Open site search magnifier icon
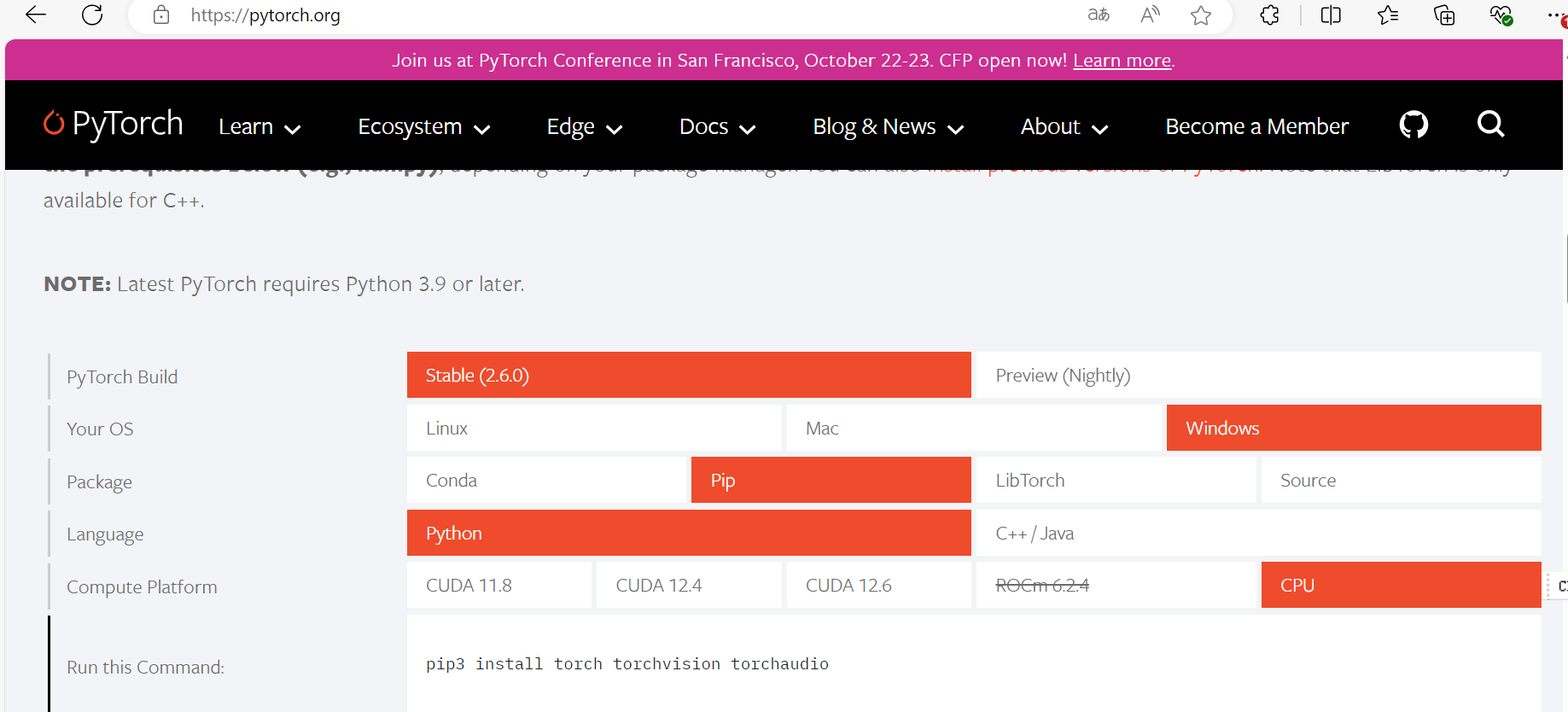The height and width of the screenshot is (712, 1568). click(x=1490, y=125)
